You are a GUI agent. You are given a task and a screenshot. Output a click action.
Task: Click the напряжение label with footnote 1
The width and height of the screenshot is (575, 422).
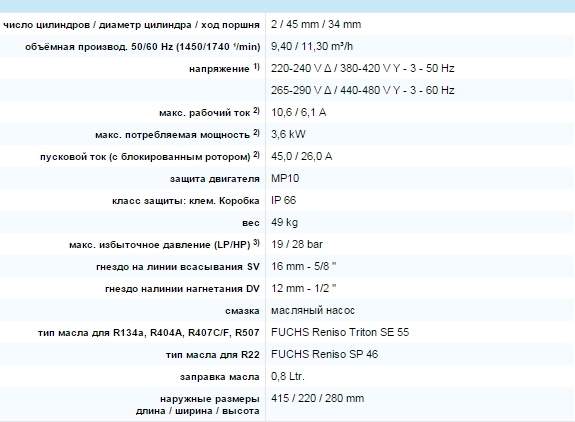tap(224, 68)
